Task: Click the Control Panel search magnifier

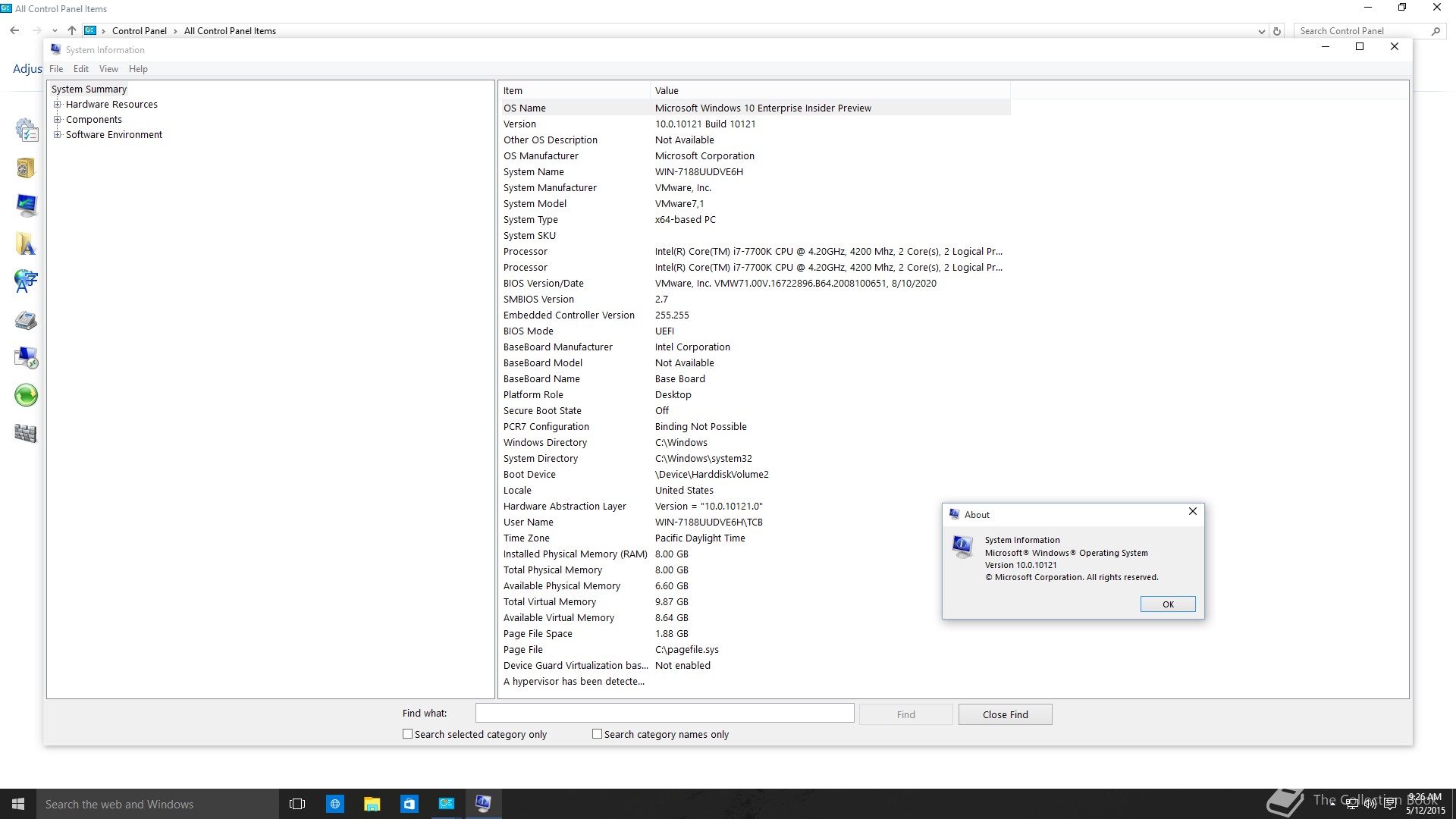Action: tap(1436, 31)
